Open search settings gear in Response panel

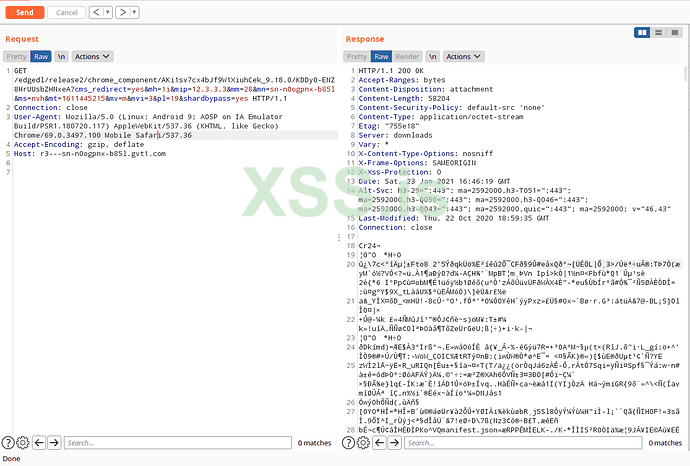[x=363, y=443]
